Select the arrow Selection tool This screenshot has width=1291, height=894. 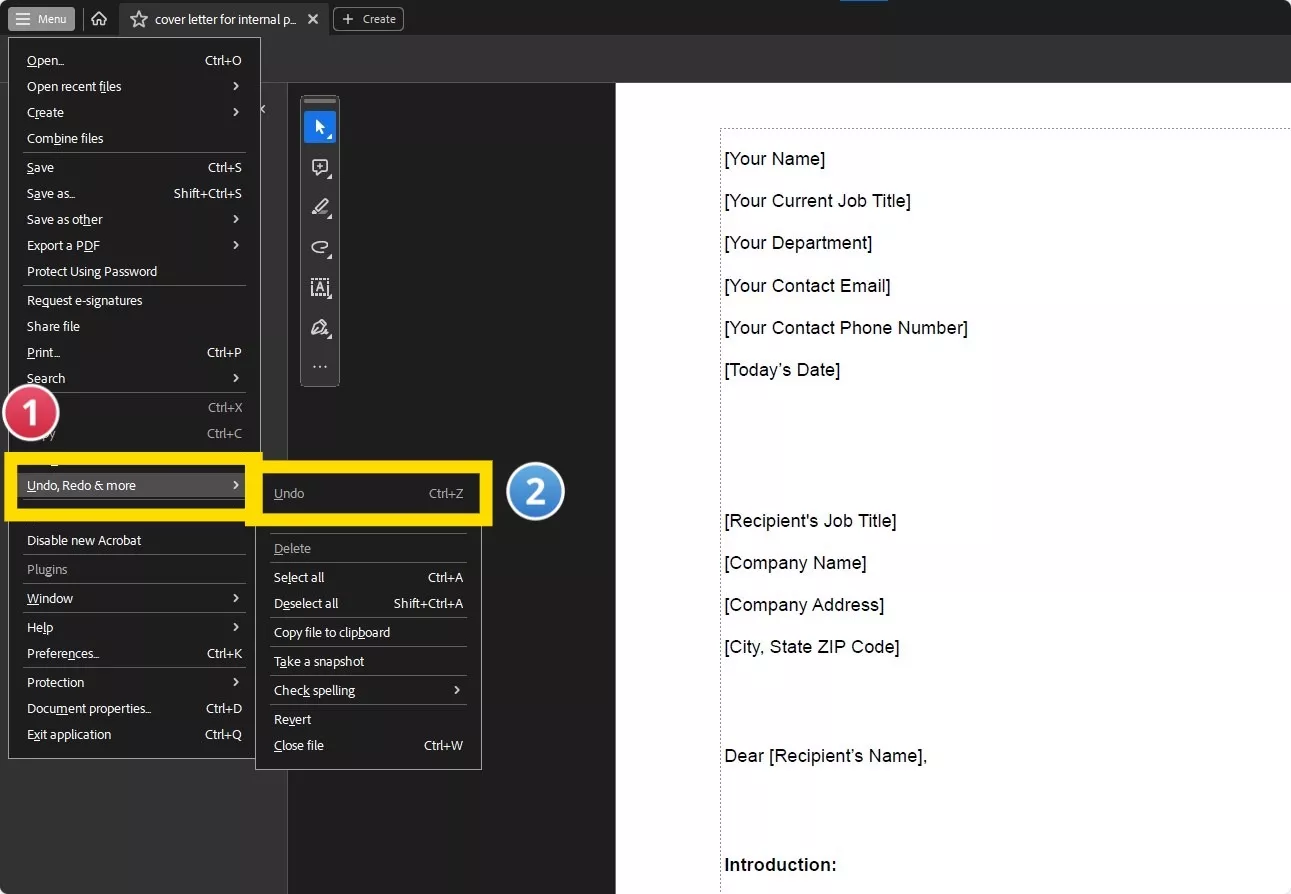[x=320, y=127]
